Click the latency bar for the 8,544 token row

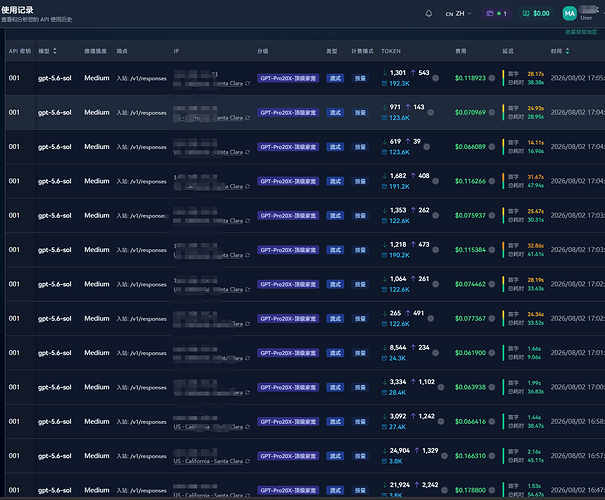point(503,353)
